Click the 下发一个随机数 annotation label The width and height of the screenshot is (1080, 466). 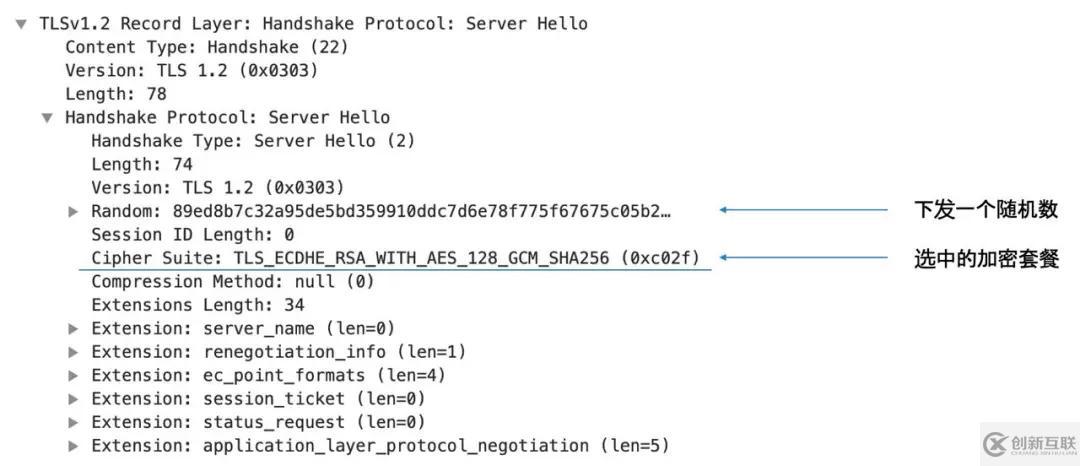985,210
